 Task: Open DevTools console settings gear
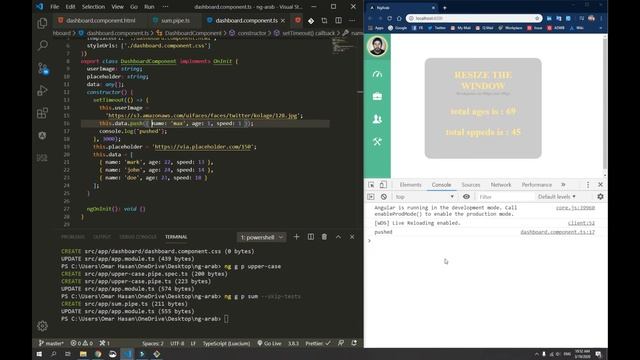click(x=600, y=197)
